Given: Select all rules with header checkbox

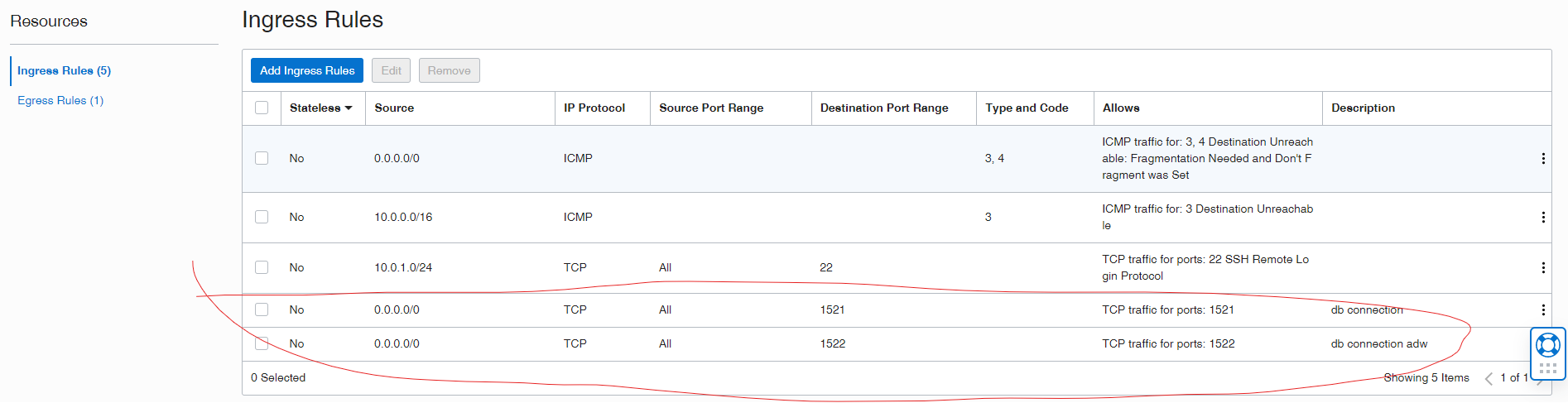Looking at the screenshot, I should [262, 108].
